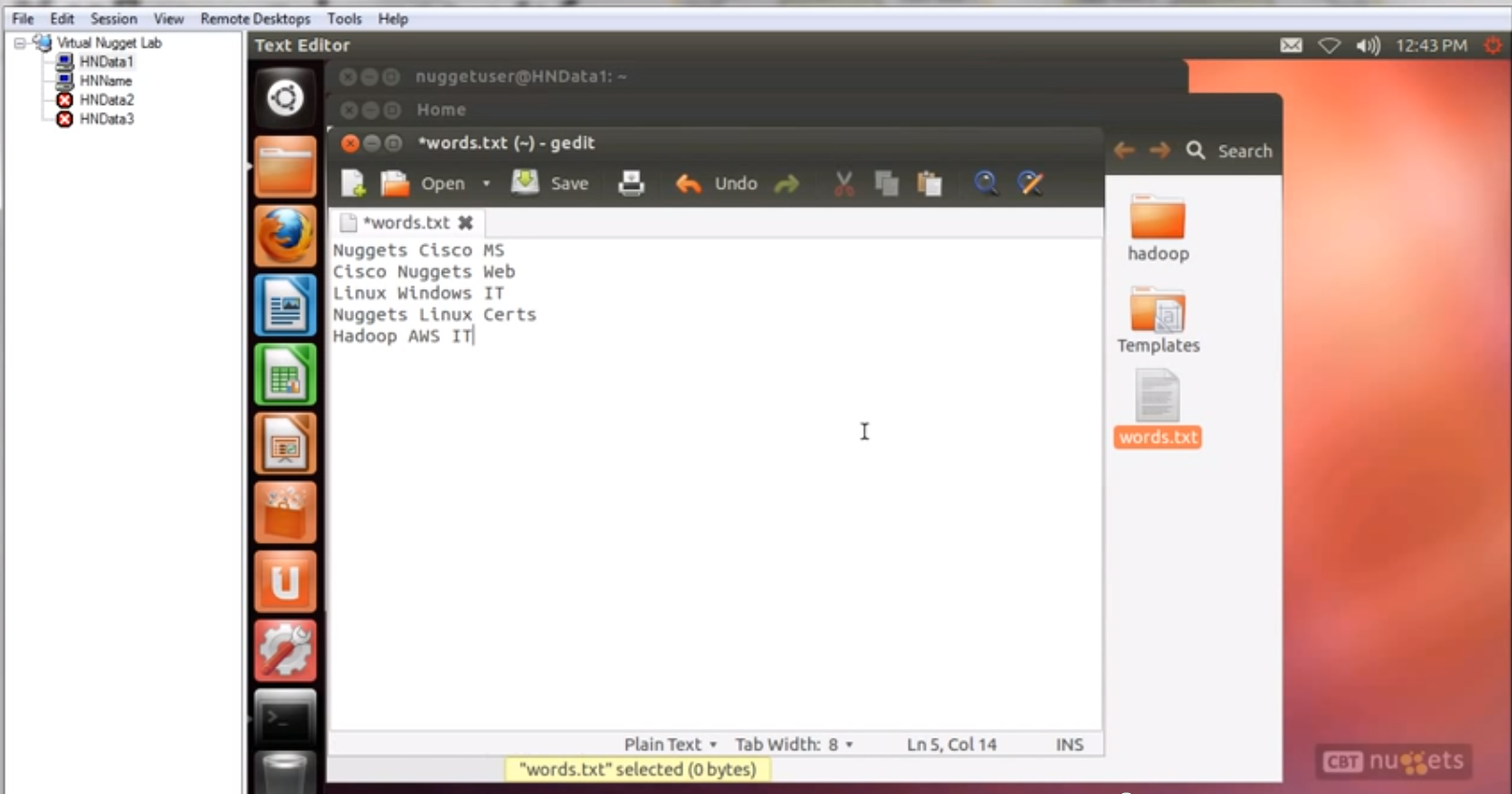Select HNData1 in the lab tree
The height and width of the screenshot is (794, 1512).
coord(106,62)
